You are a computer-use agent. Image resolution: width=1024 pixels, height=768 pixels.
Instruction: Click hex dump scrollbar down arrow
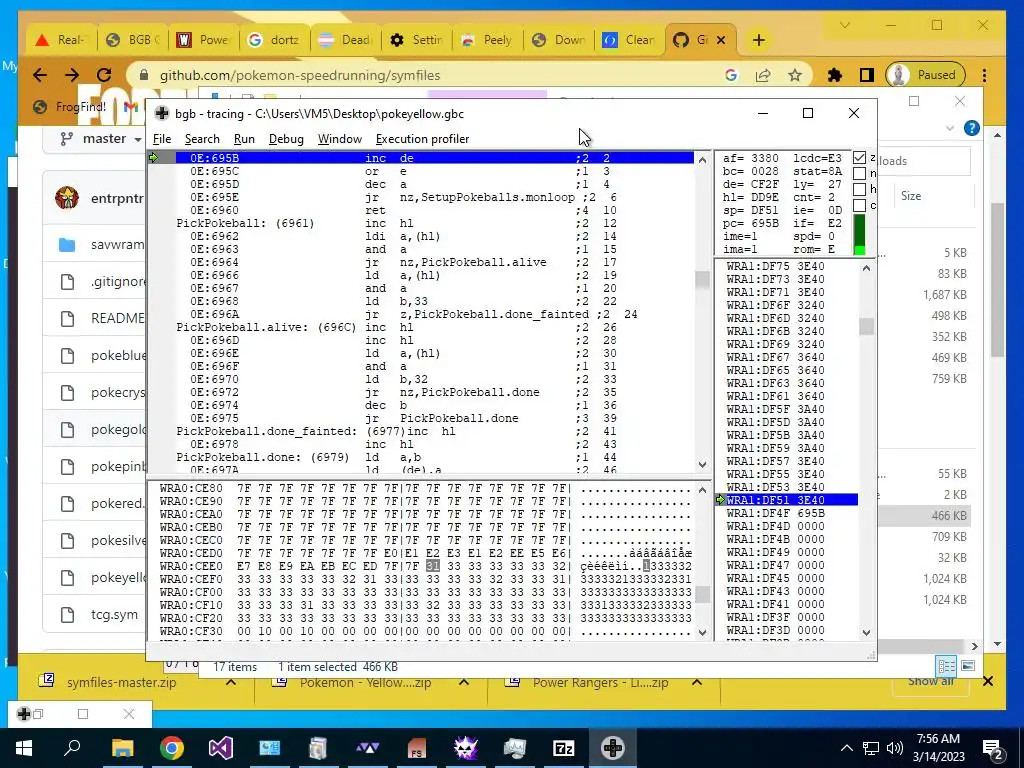pyautogui.click(x=702, y=632)
